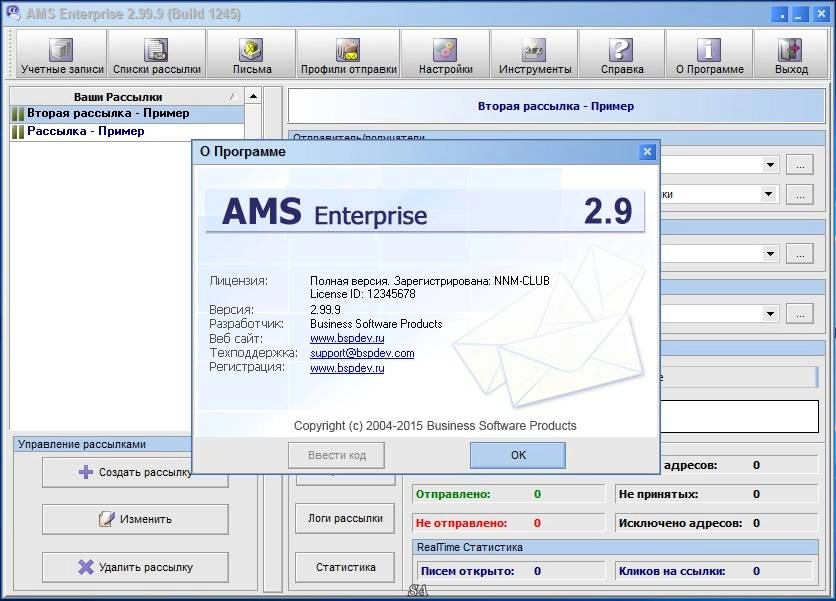Screen dimensions: 836x601
Task: Click the Писем открыто label
Action: (x=468, y=571)
